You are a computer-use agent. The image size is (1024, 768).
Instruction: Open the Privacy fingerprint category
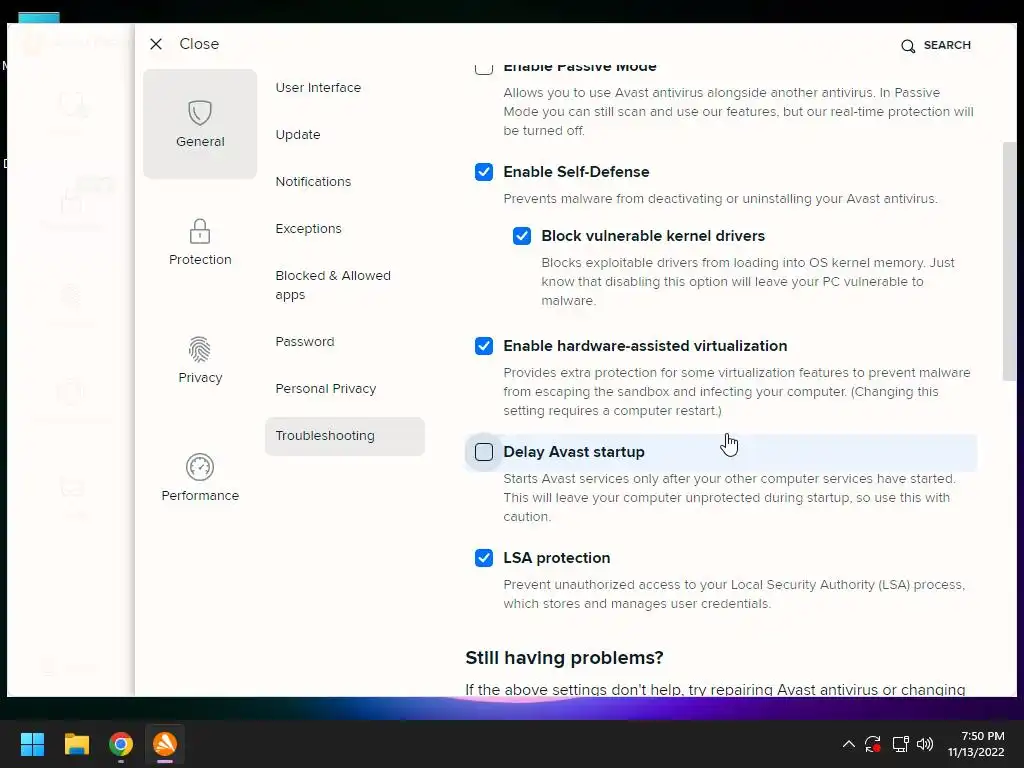[200, 360]
